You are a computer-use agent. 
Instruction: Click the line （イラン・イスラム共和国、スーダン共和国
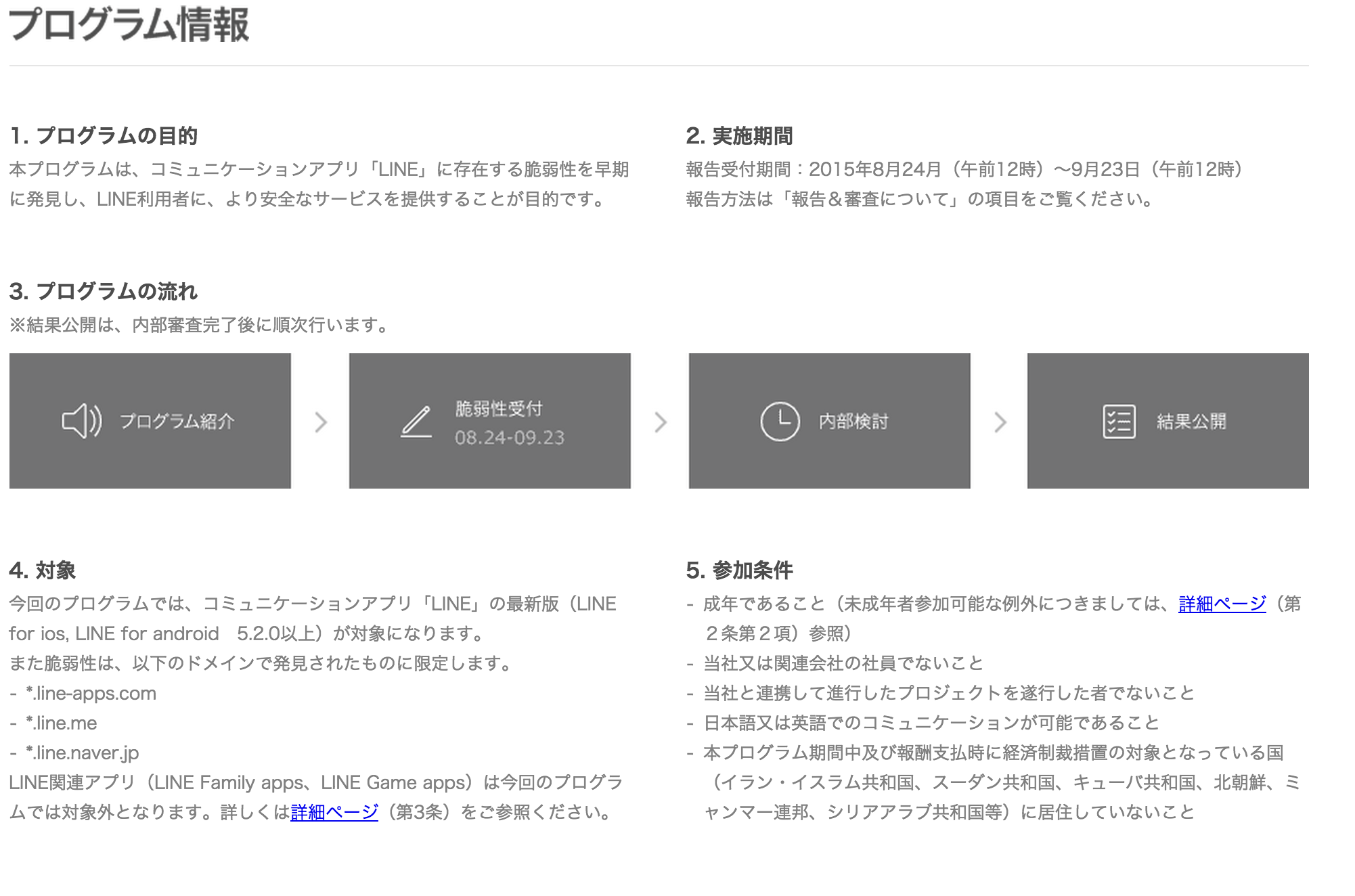coord(1002,782)
